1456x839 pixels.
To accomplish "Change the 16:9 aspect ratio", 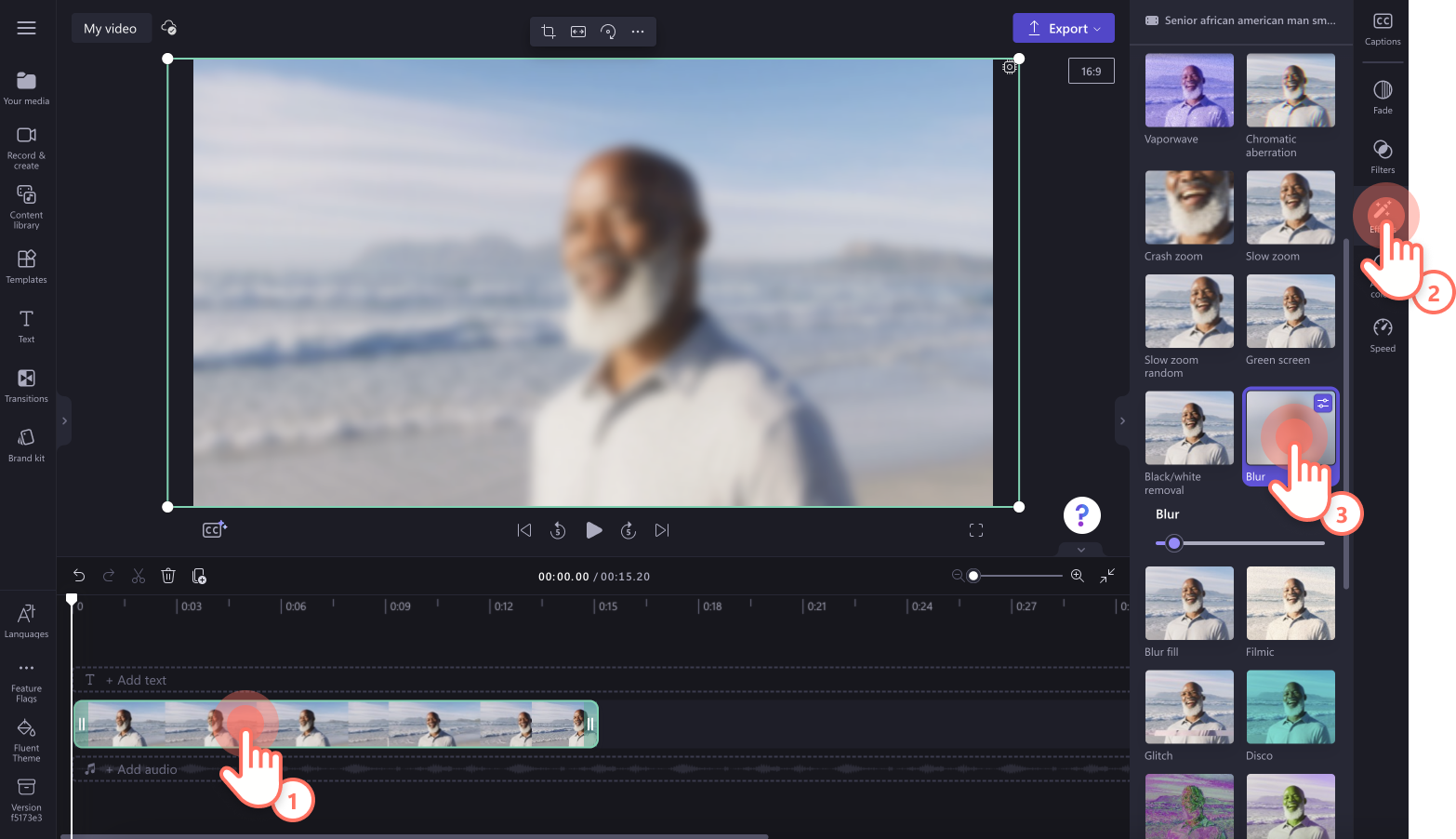I will point(1092,71).
